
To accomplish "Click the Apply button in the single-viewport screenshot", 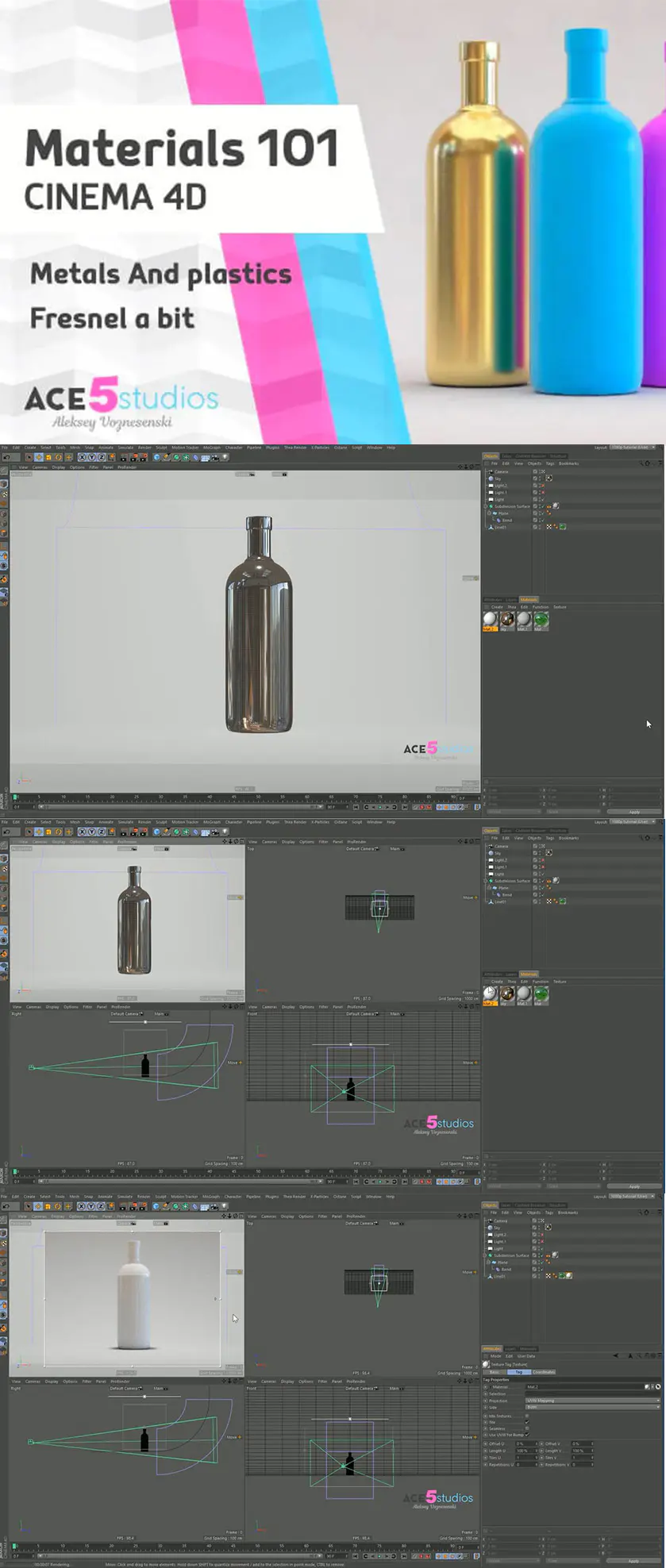I will (634, 812).
